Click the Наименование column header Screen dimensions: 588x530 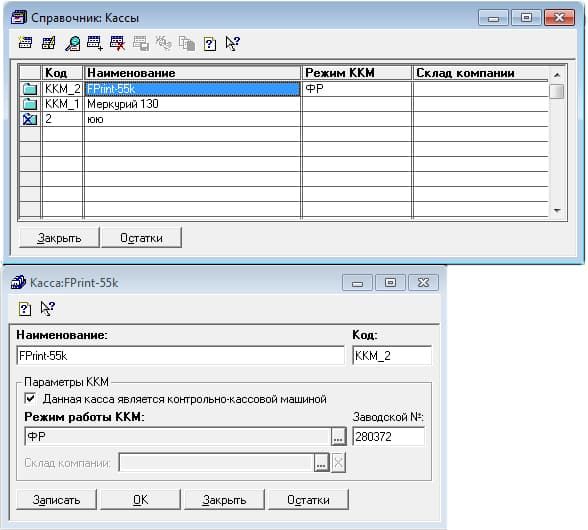coord(192,73)
